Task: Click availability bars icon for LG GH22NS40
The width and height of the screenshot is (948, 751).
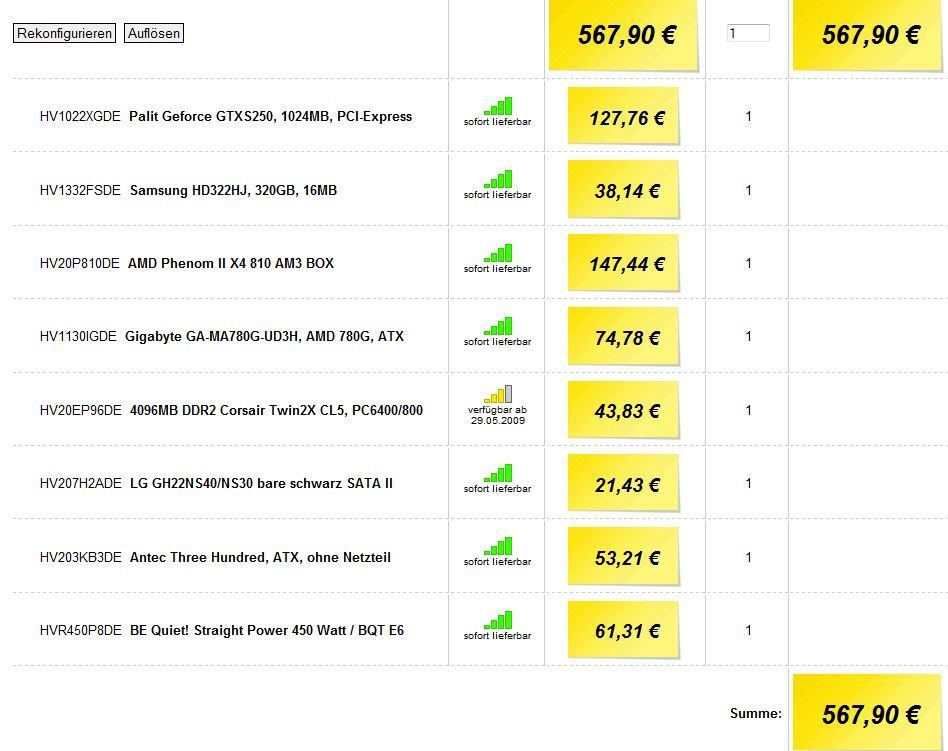Action: (498, 473)
